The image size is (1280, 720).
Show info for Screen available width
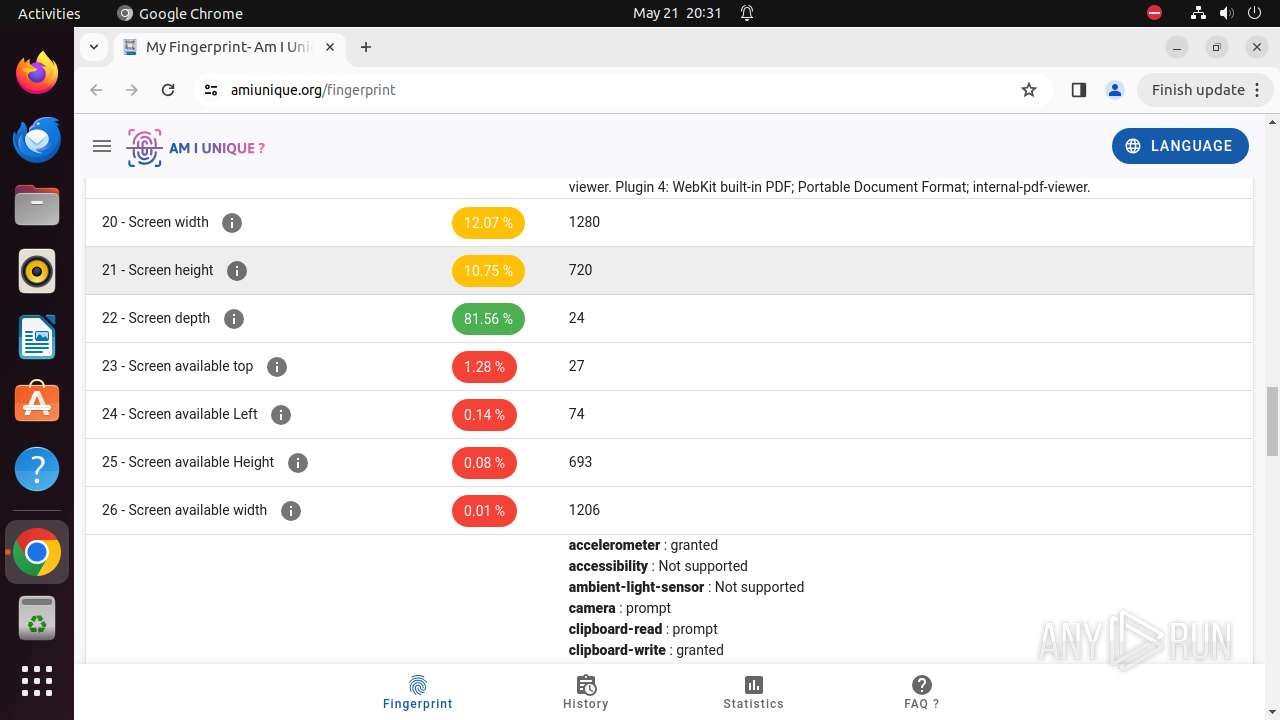291,511
